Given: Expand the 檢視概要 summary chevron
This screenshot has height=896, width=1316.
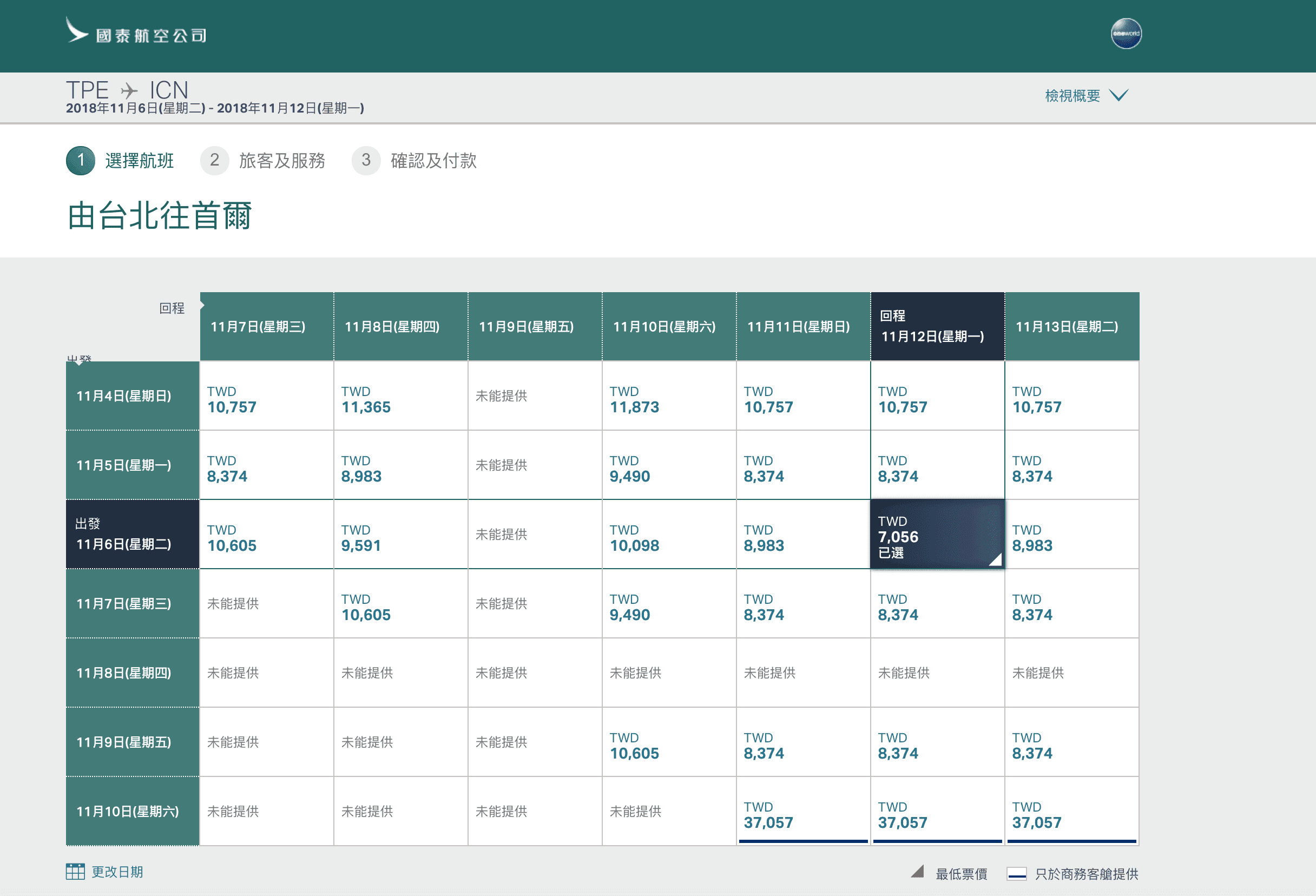Looking at the screenshot, I should 1118,95.
